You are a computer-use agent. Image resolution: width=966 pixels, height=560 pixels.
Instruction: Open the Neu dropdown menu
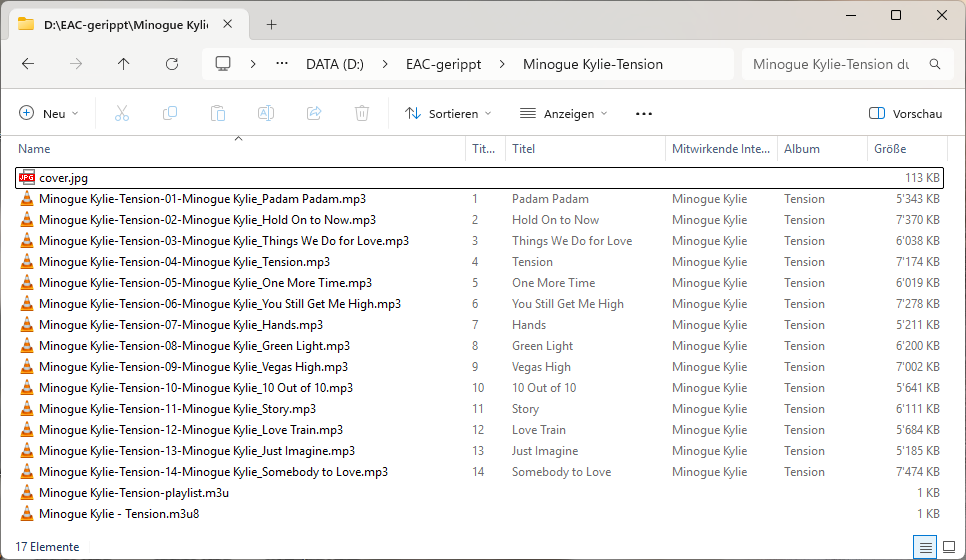click(48, 114)
